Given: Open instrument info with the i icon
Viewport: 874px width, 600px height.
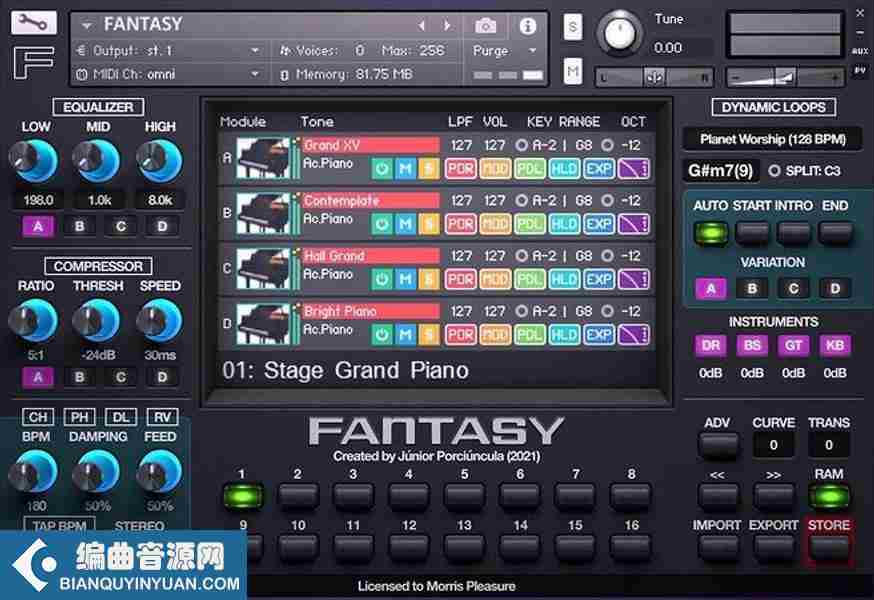Looking at the screenshot, I should (527, 26).
